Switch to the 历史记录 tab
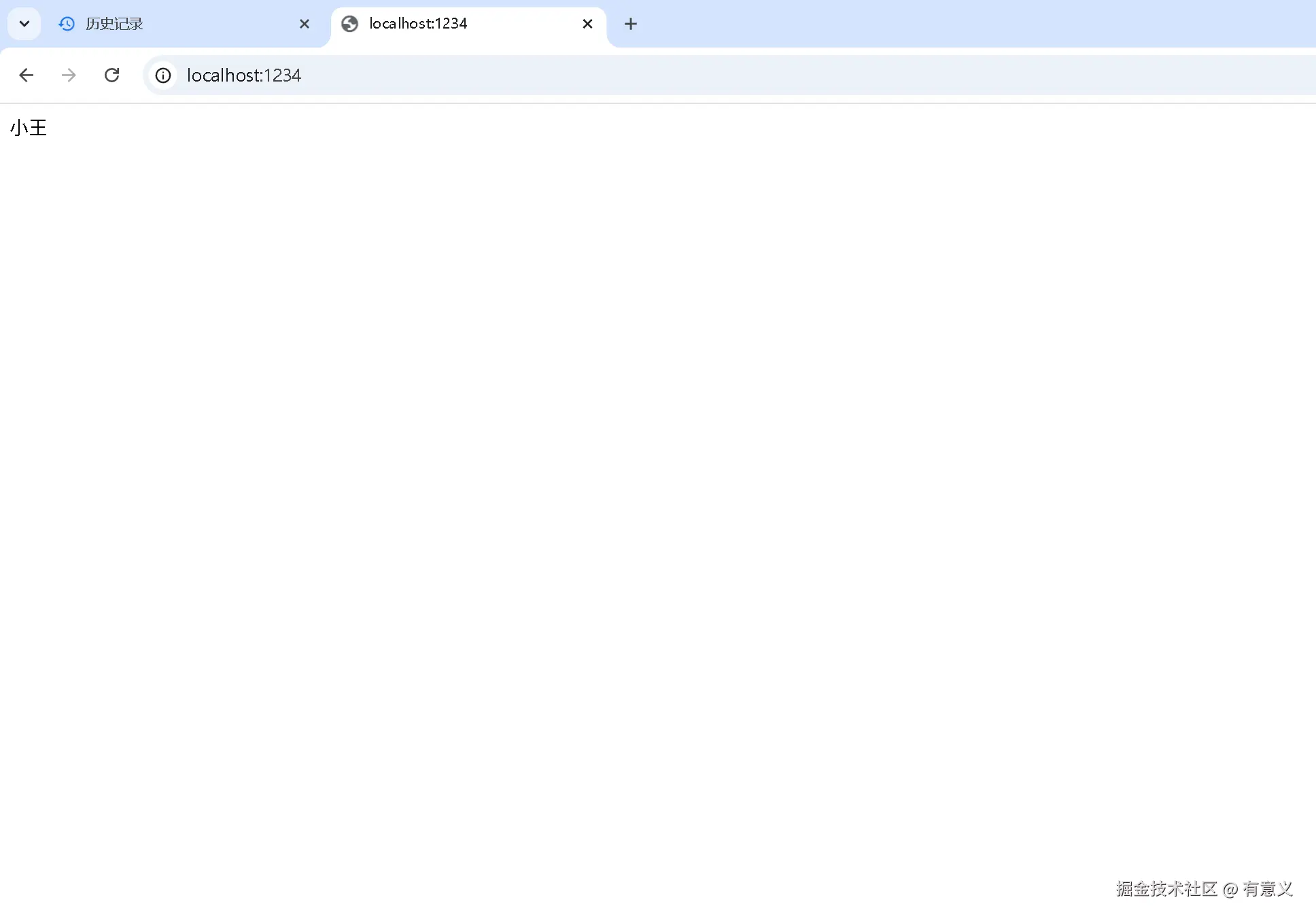Viewport: 1316px width, 921px height. (114, 24)
